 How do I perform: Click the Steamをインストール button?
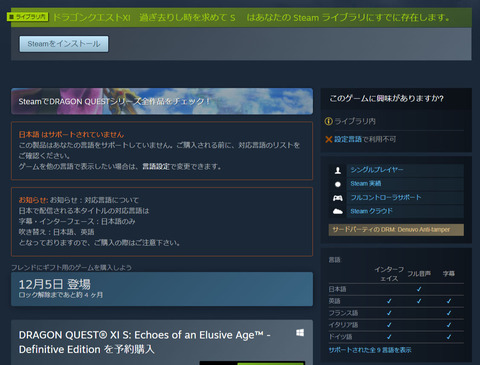[x=64, y=44]
